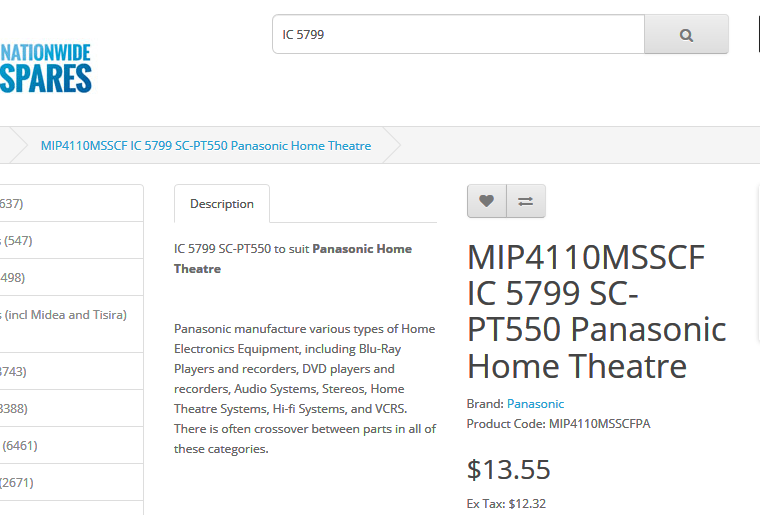Select the sidebar category ending in 388
This screenshot has width=760, height=515.
(71, 408)
